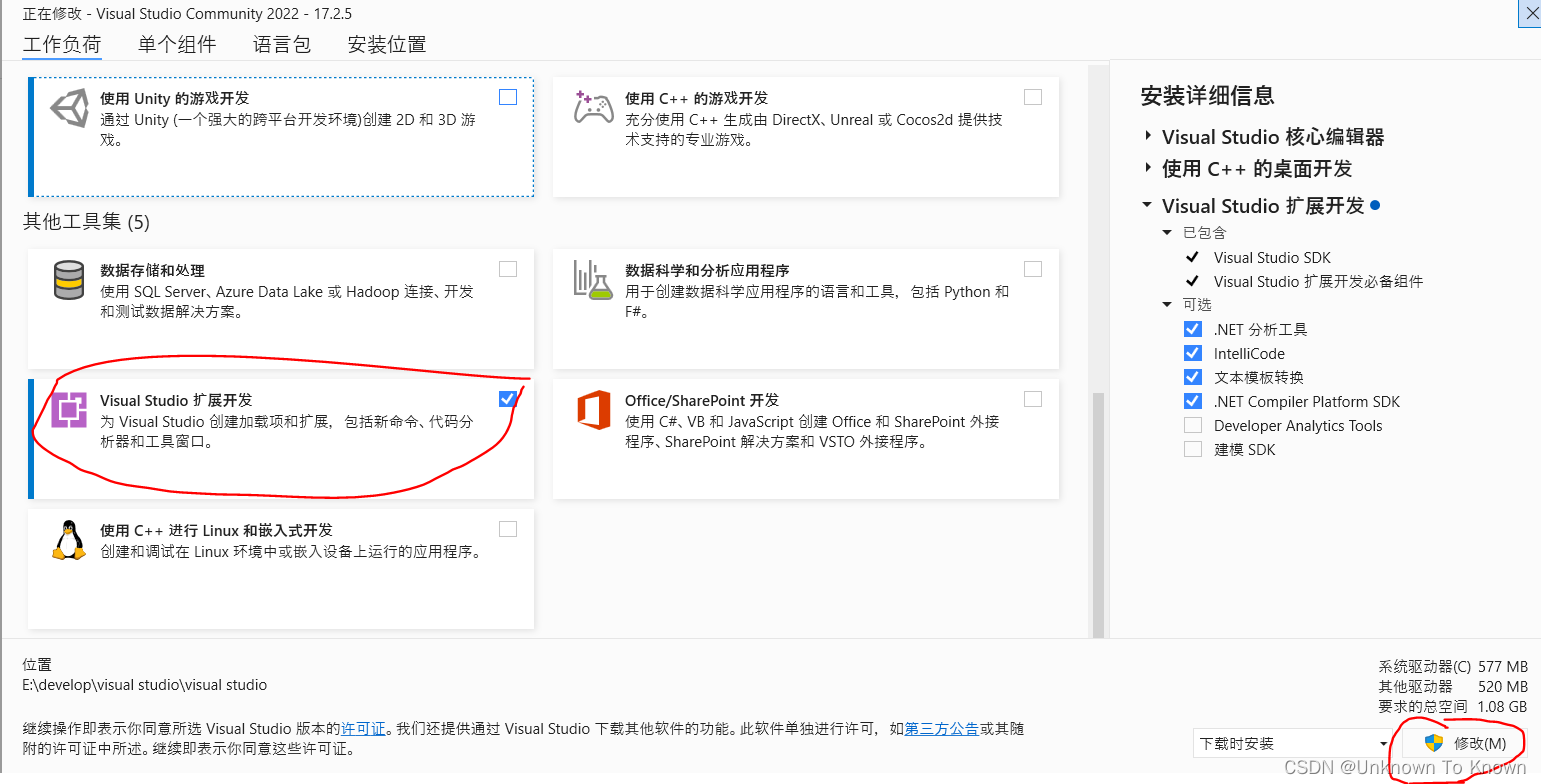Image resolution: width=1541 pixels, height=784 pixels.
Task: Check the Office/SharePoint 开发 workload
Action: 1033,399
